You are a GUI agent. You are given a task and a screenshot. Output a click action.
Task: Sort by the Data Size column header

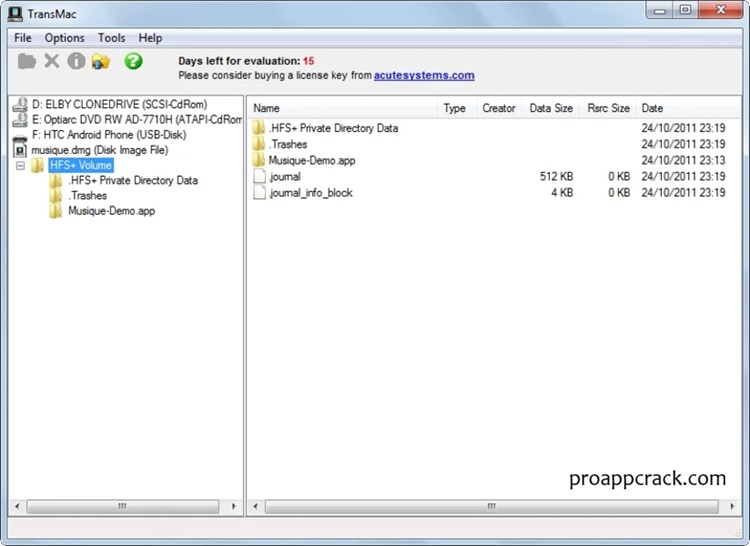pyautogui.click(x=551, y=108)
